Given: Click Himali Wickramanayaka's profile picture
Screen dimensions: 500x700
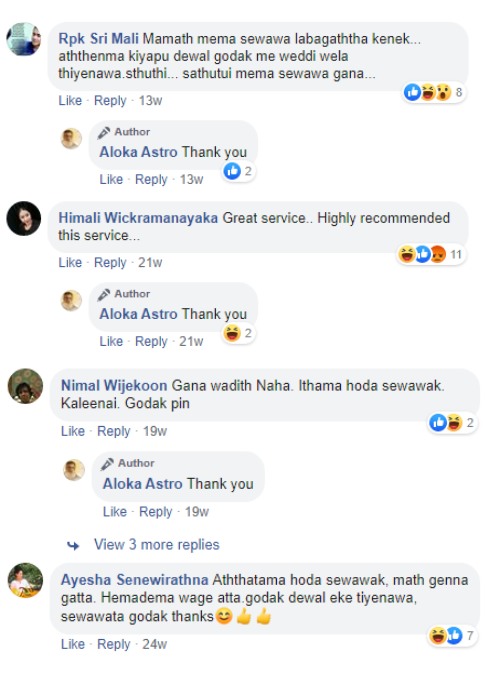Looking at the screenshot, I should point(24,218).
